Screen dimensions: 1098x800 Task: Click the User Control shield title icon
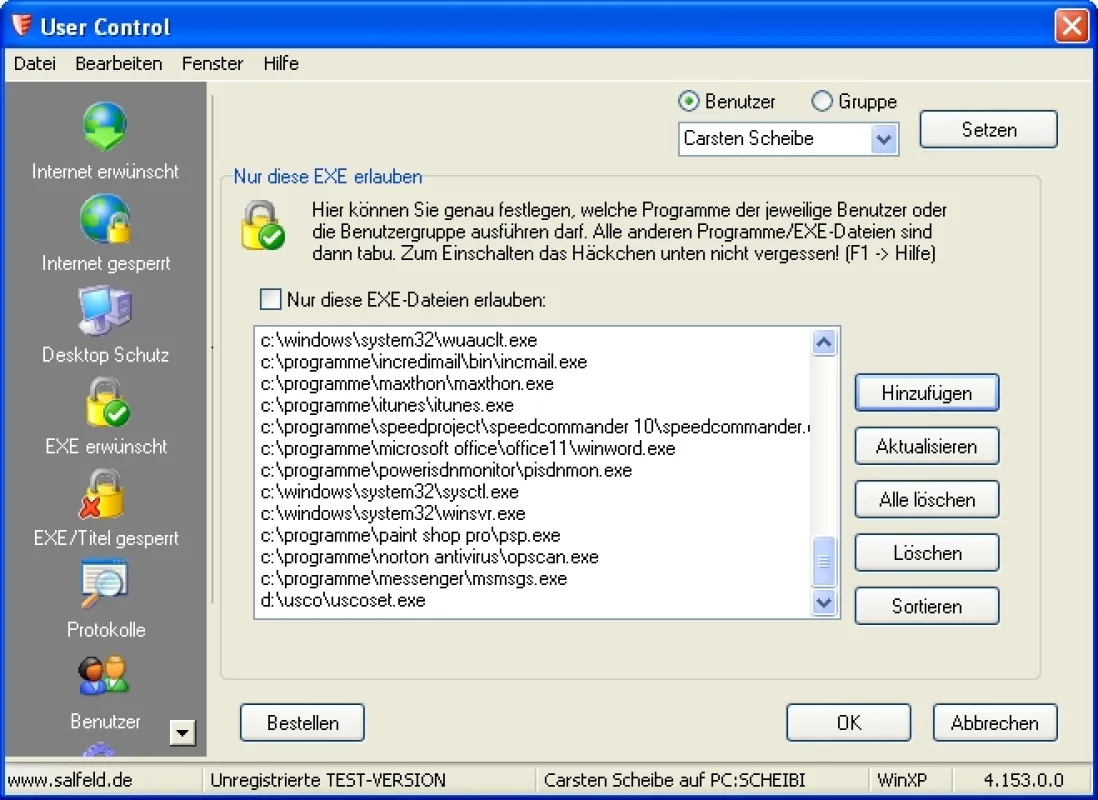22,26
